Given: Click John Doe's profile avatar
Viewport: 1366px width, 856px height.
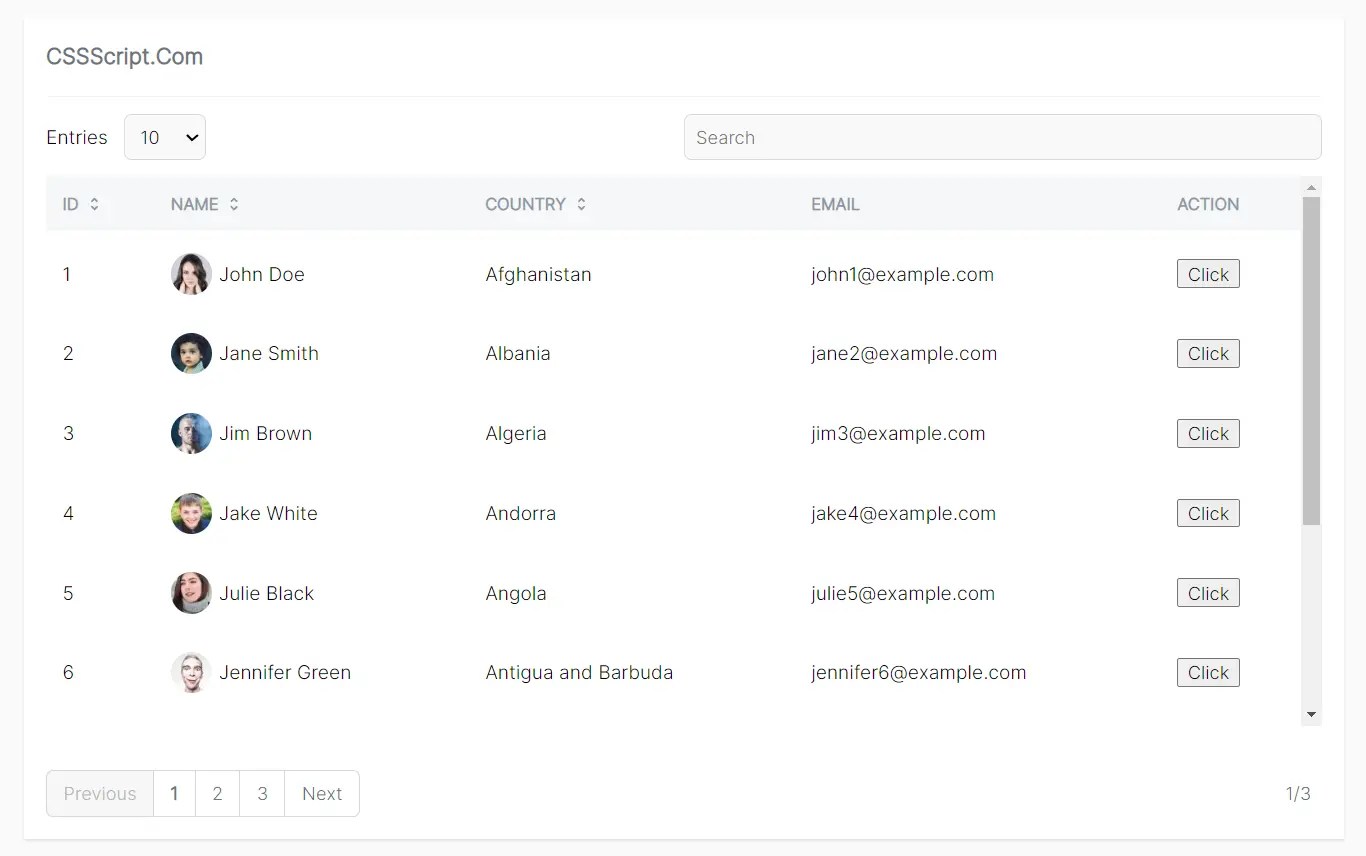Looking at the screenshot, I should pos(191,274).
